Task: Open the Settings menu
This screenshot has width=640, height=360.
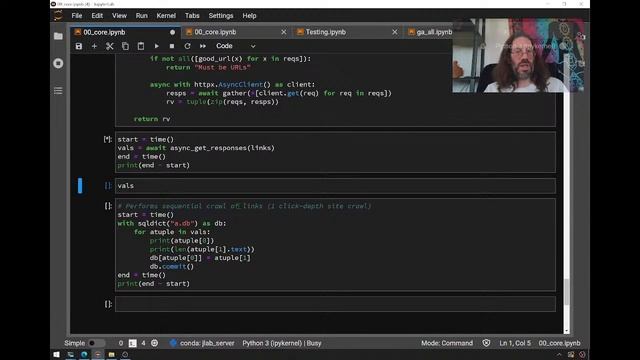Action: pyautogui.click(x=221, y=16)
